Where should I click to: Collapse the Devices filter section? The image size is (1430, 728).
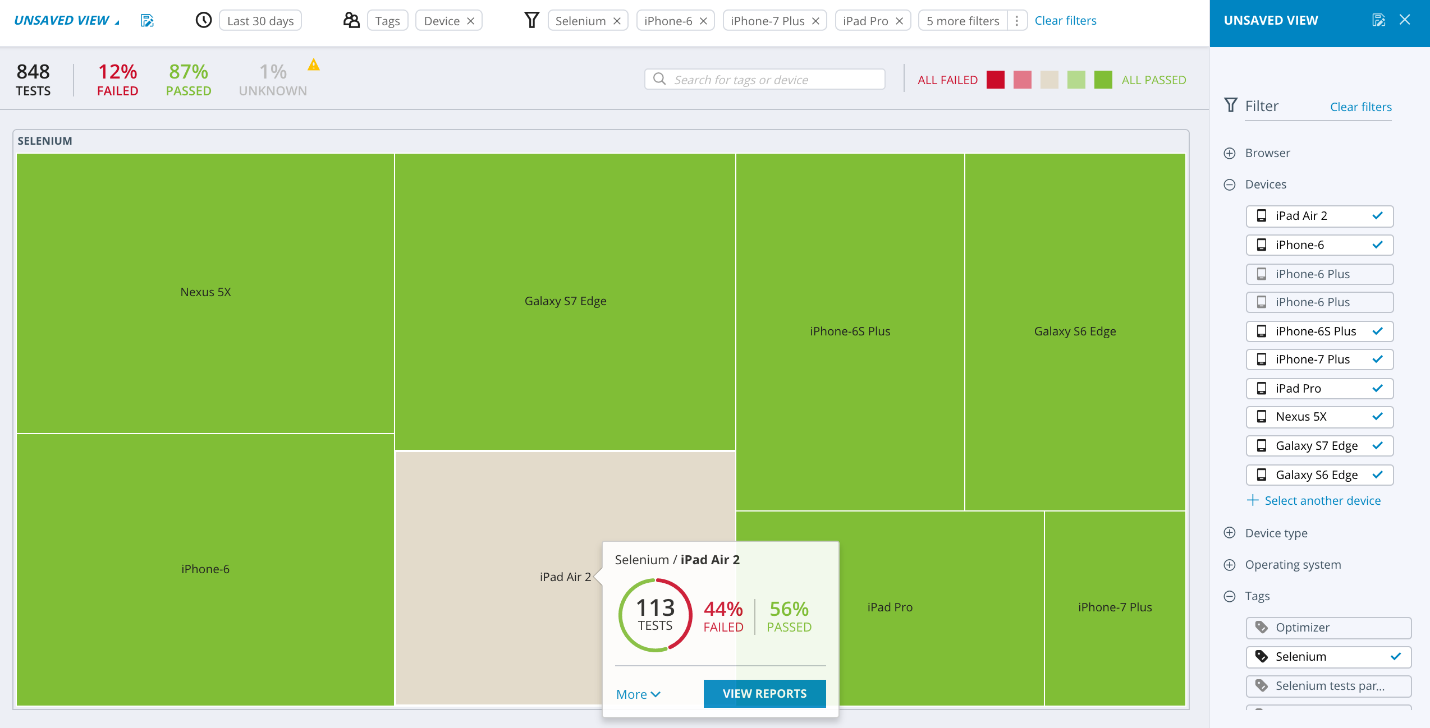tap(1230, 185)
